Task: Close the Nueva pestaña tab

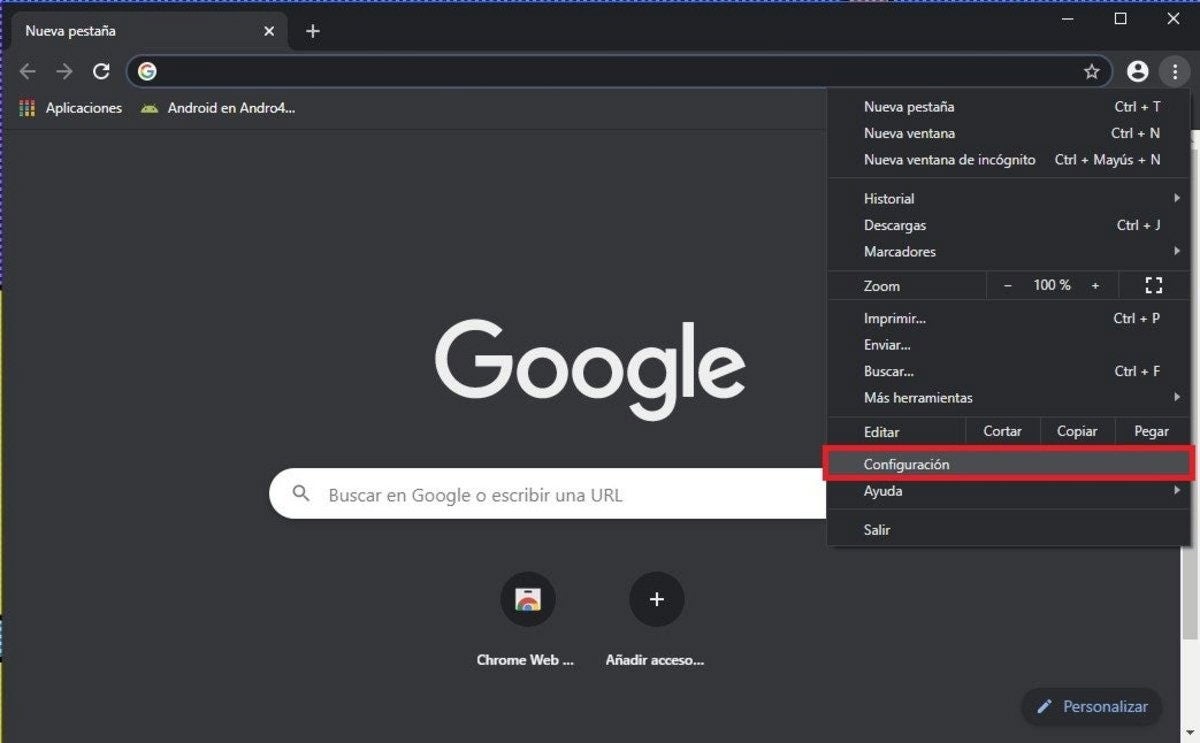Action: coord(268,31)
